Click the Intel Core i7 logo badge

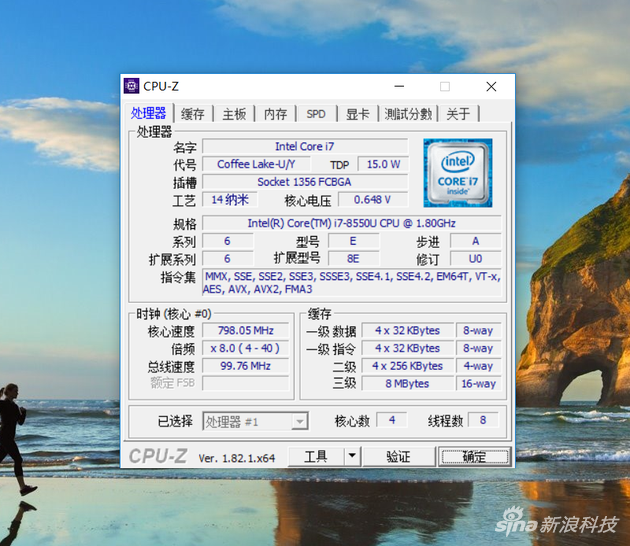(458, 173)
